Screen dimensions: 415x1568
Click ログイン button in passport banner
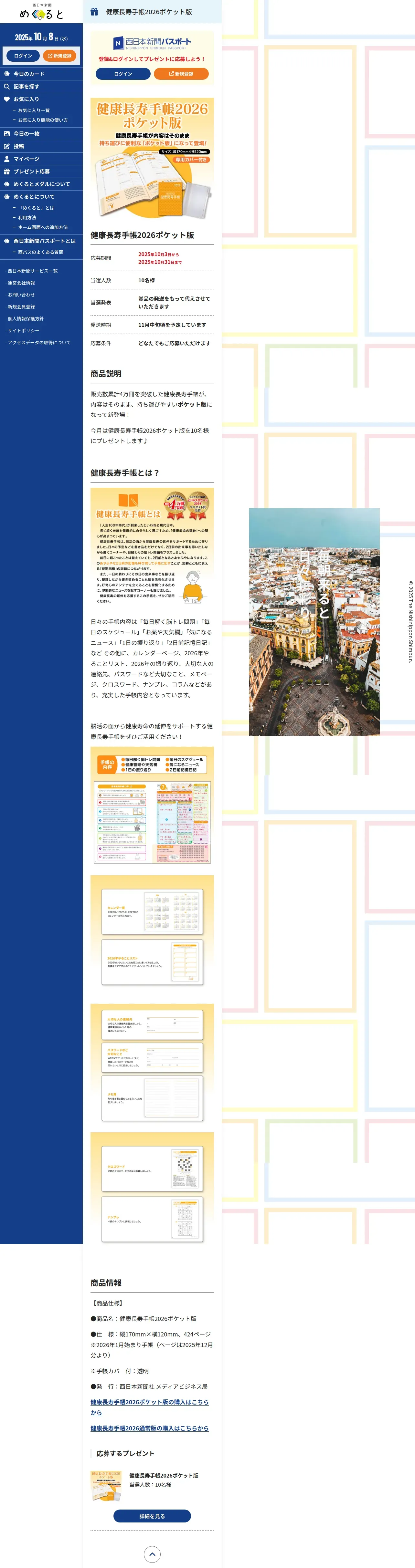coord(123,74)
